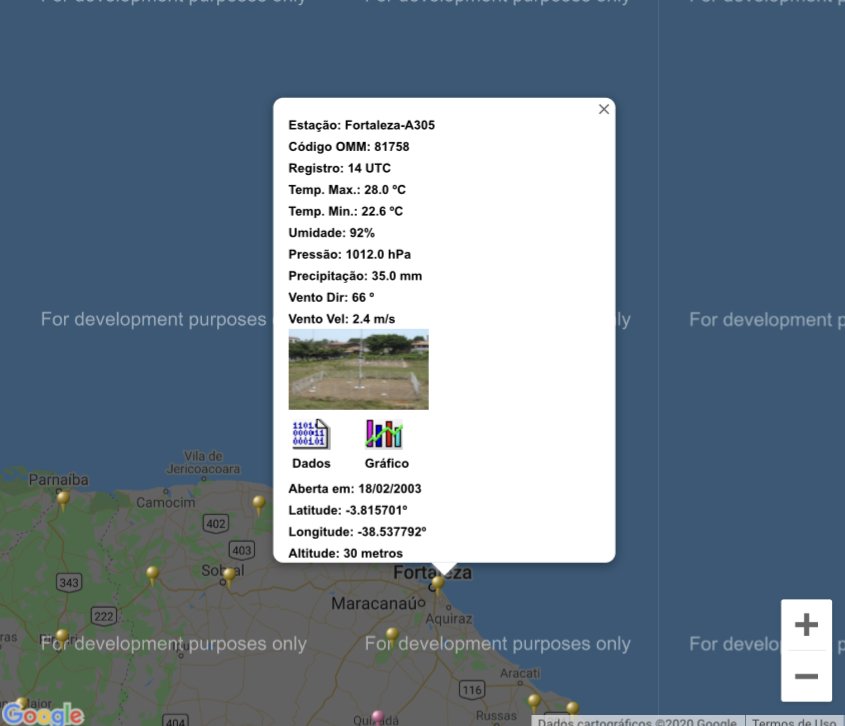Zoom out the map with minus button
Screen dimensions: 845x726
[806, 676]
